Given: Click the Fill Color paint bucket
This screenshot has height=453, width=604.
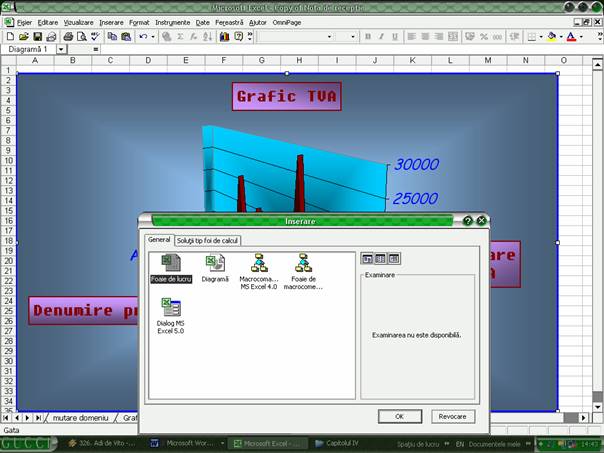Looking at the screenshot, I should pos(552,37).
